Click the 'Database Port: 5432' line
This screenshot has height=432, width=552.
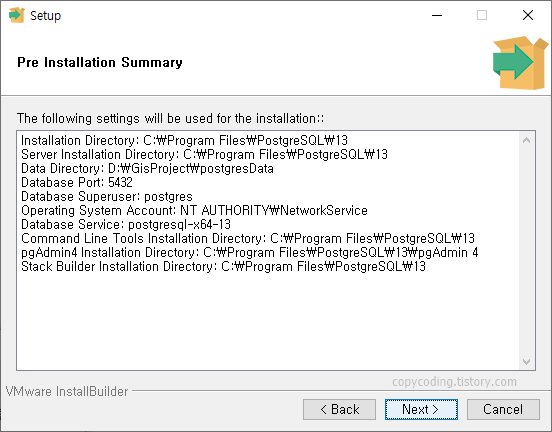(77, 182)
